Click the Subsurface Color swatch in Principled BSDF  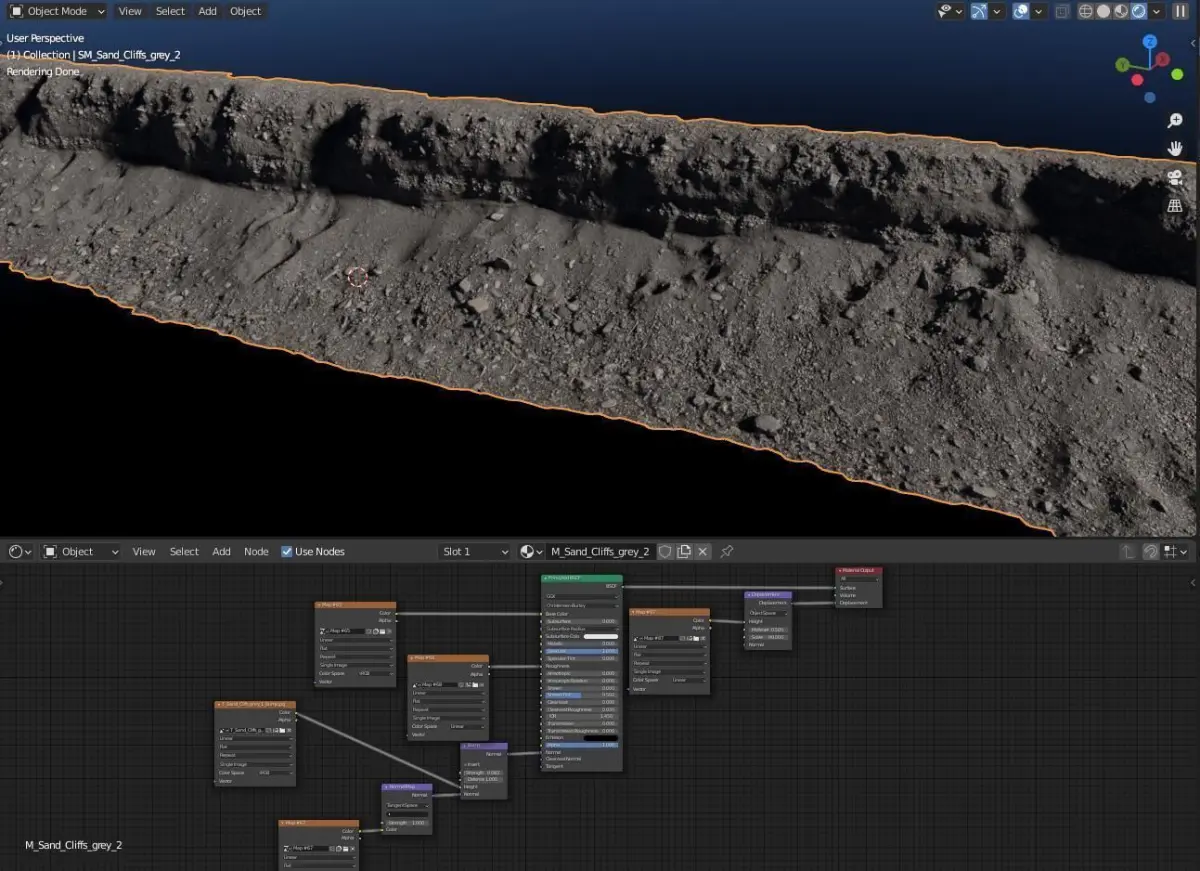tap(600, 636)
